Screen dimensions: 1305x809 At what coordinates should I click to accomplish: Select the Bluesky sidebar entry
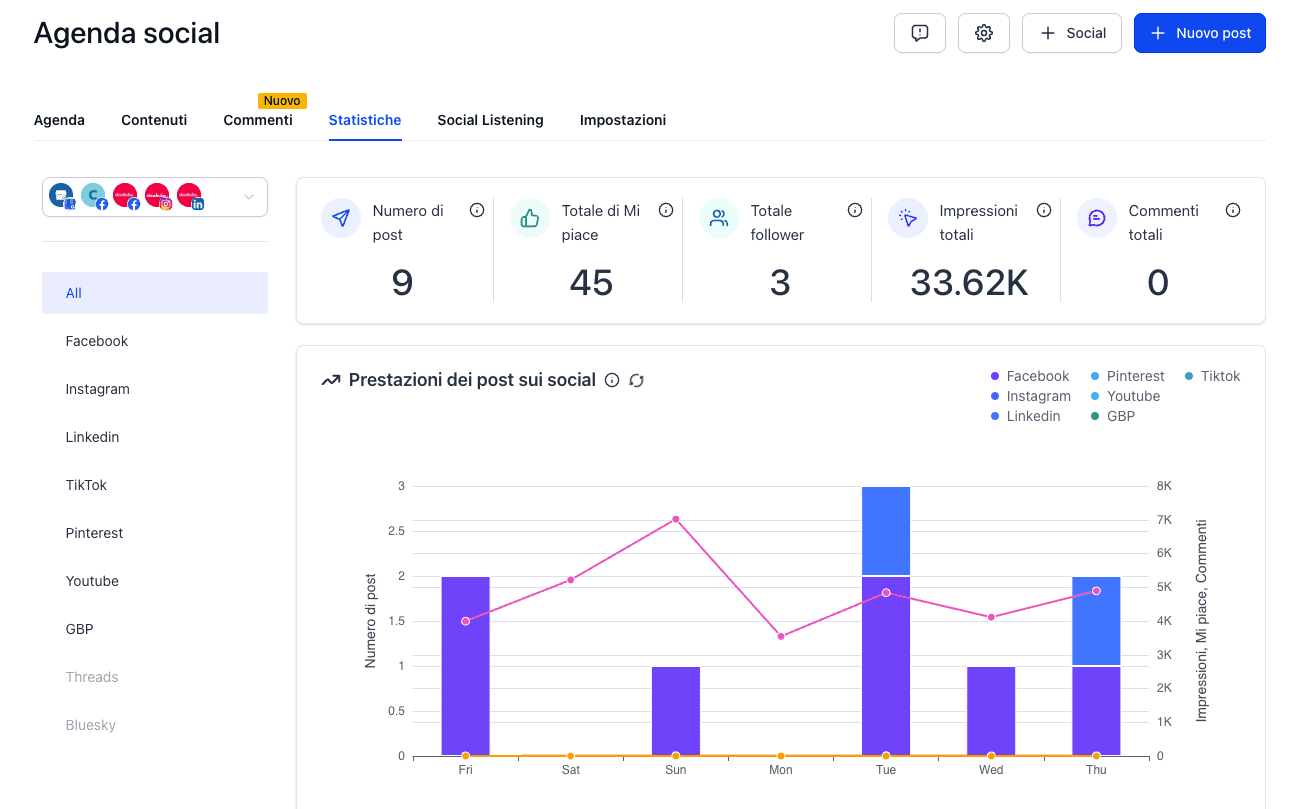(x=155, y=725)
